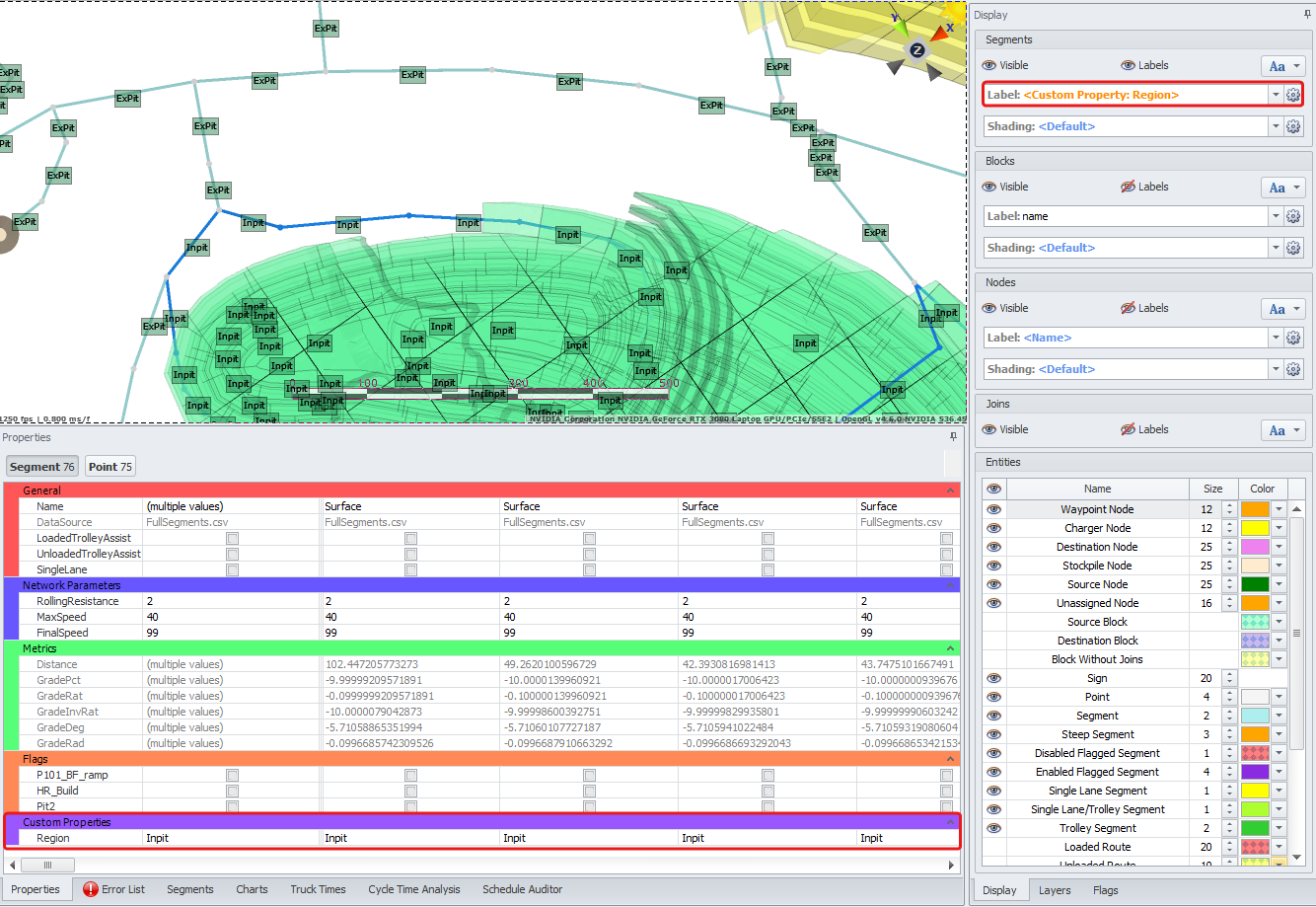Viewport: 1316px width, 907px height.
Task: Open Segments label settings gear
Action: coord(1293,95)
